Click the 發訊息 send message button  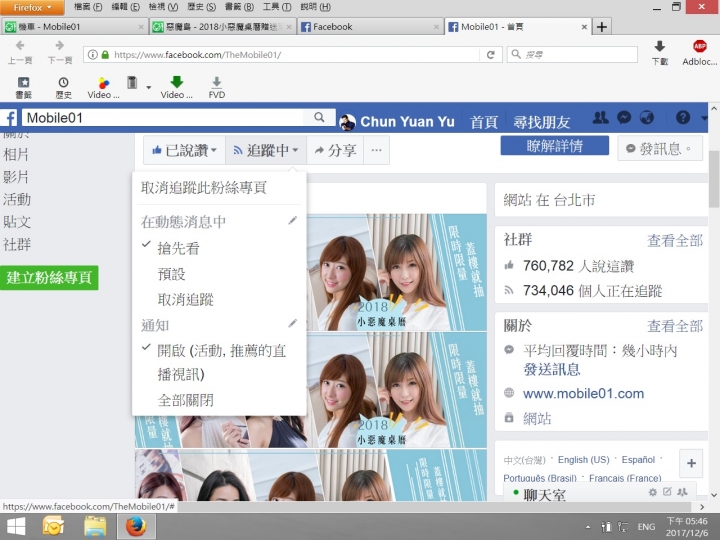660,148
